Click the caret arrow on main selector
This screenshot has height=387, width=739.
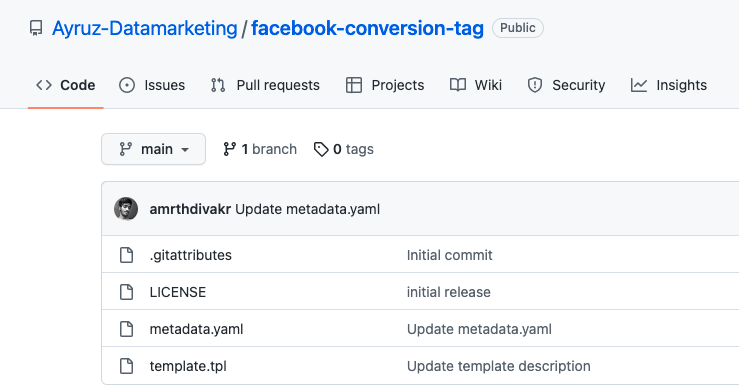click(185, 150)
